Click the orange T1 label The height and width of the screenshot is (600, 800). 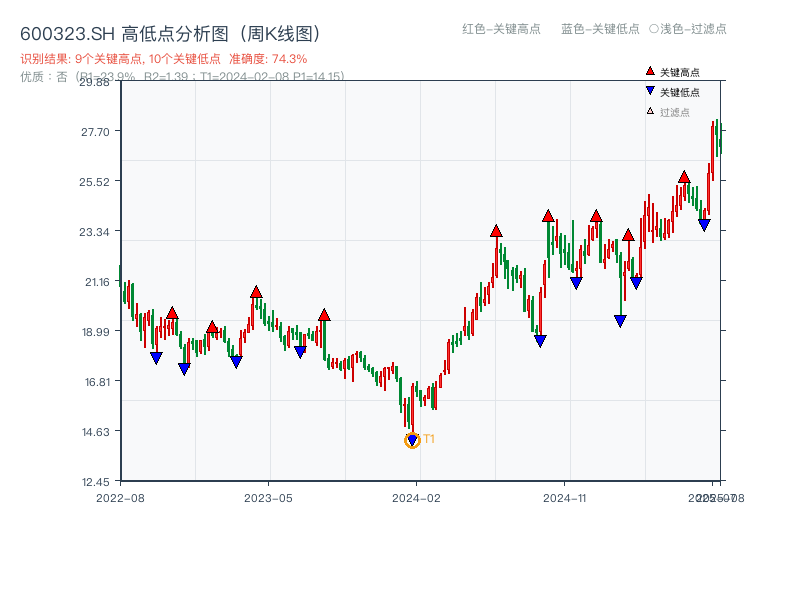pos(429,439)
